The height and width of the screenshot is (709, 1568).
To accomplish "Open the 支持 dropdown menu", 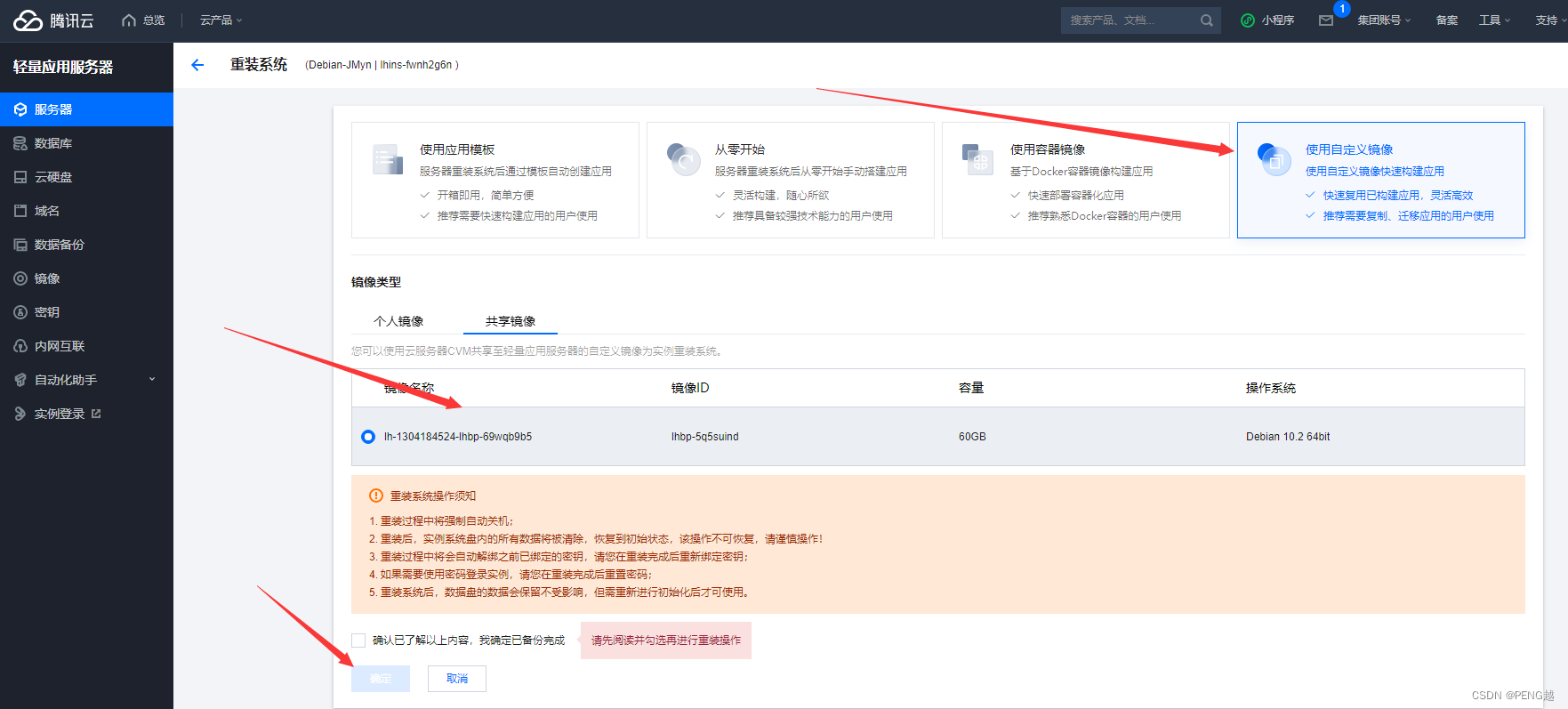I will 1550,20.
